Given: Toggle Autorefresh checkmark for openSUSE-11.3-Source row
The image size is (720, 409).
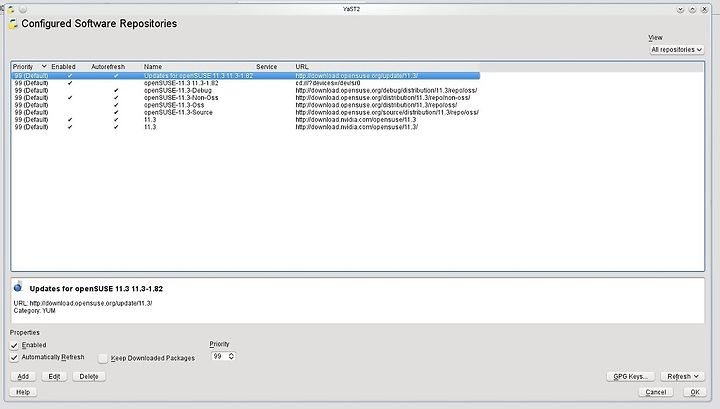Looking at the screenshot, I should click(116, 112).
